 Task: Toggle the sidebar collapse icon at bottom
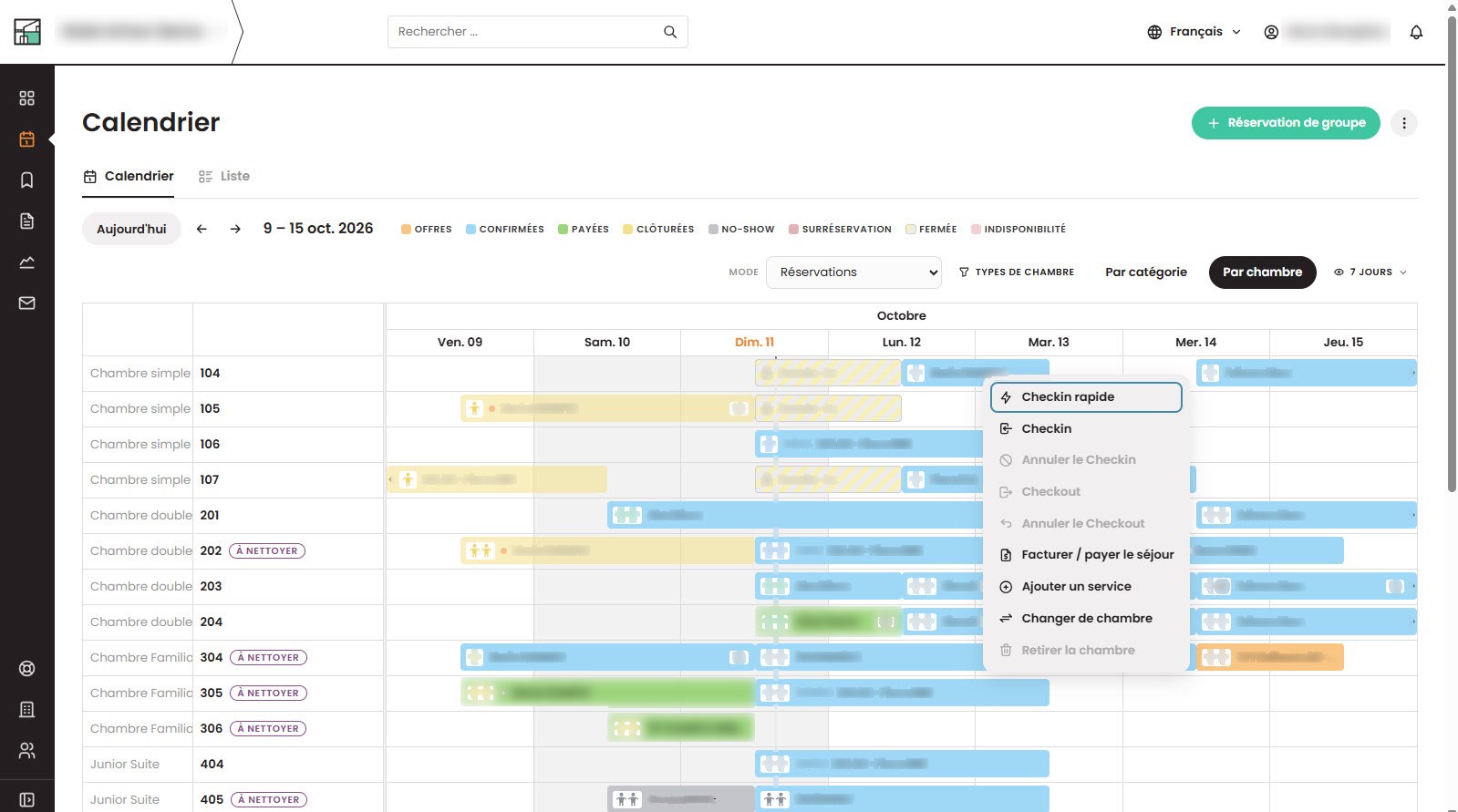tap(27, 800)
